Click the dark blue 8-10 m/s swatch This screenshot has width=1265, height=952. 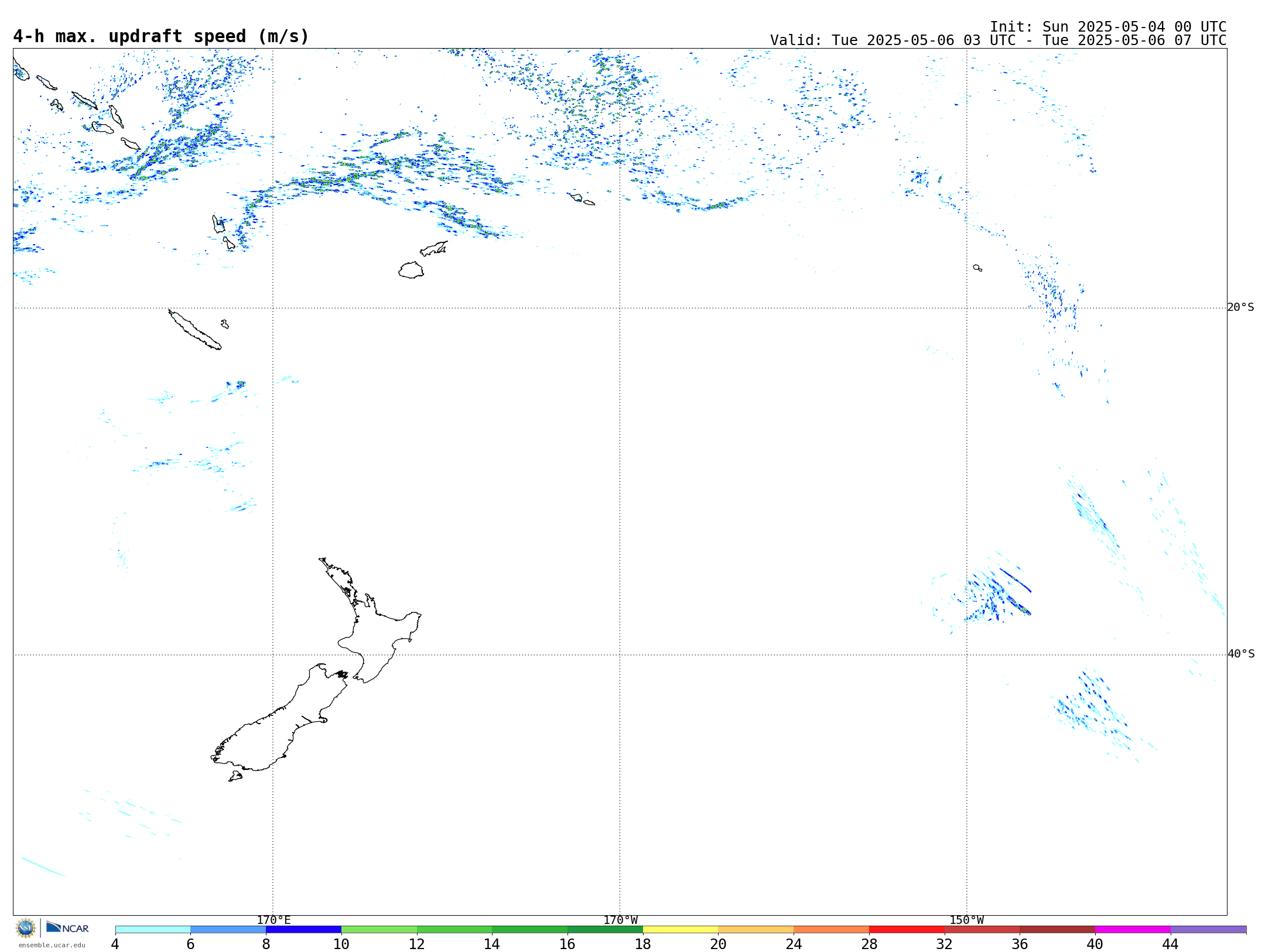coord(304,929)
